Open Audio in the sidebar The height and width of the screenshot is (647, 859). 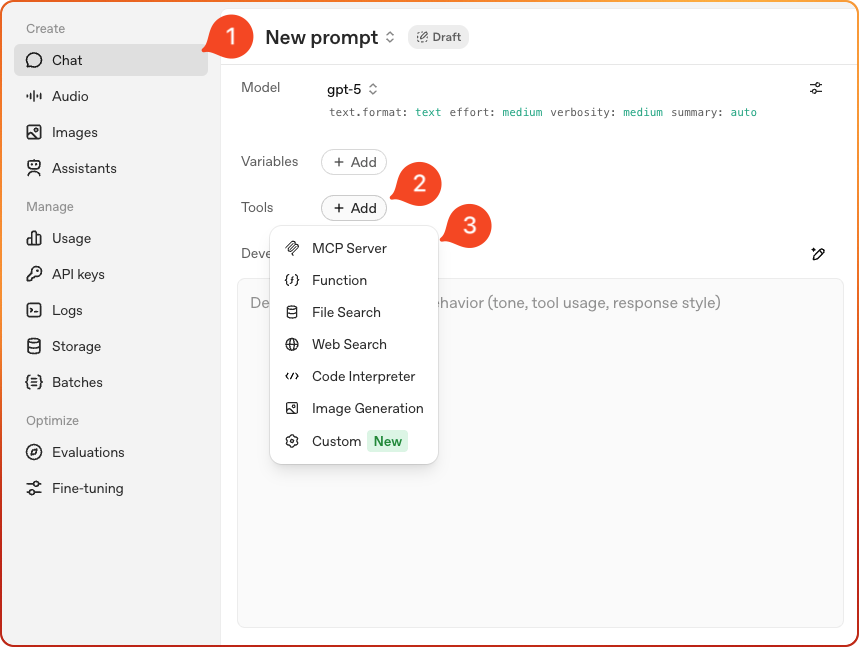[70, 96]
